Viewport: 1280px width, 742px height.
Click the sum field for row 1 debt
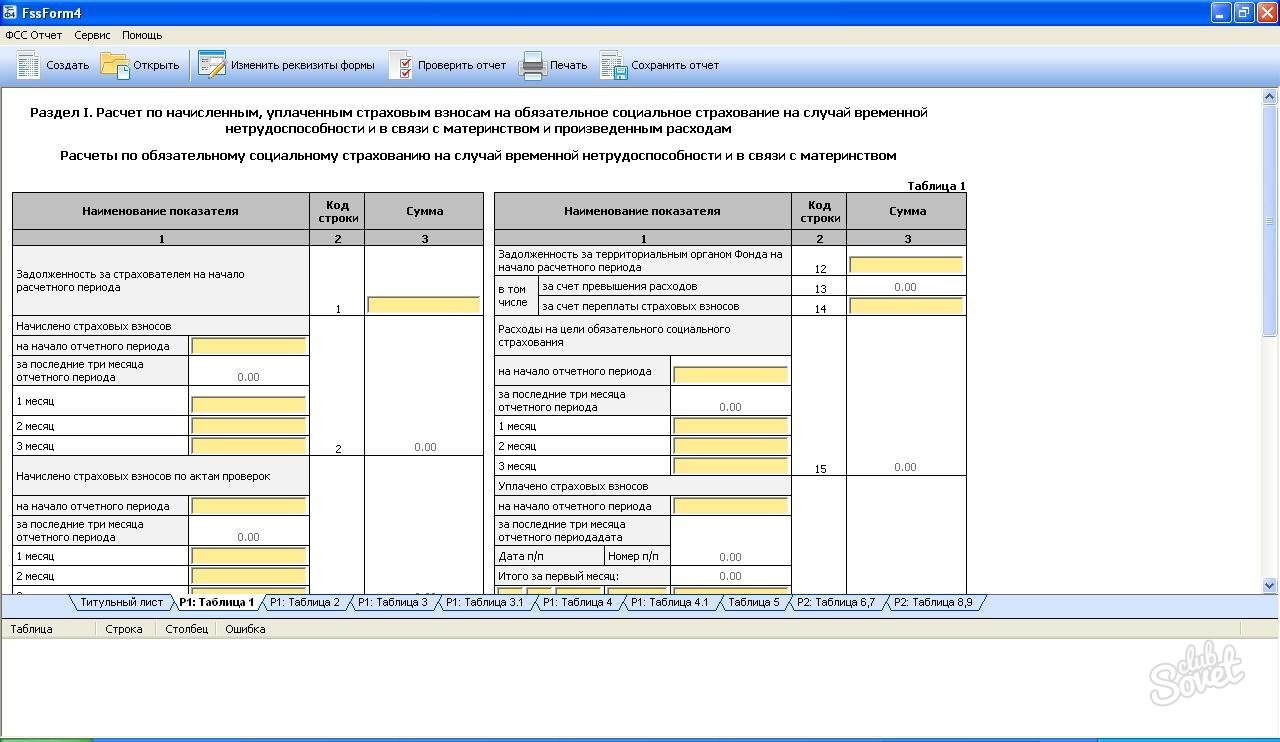click(424, 305)
